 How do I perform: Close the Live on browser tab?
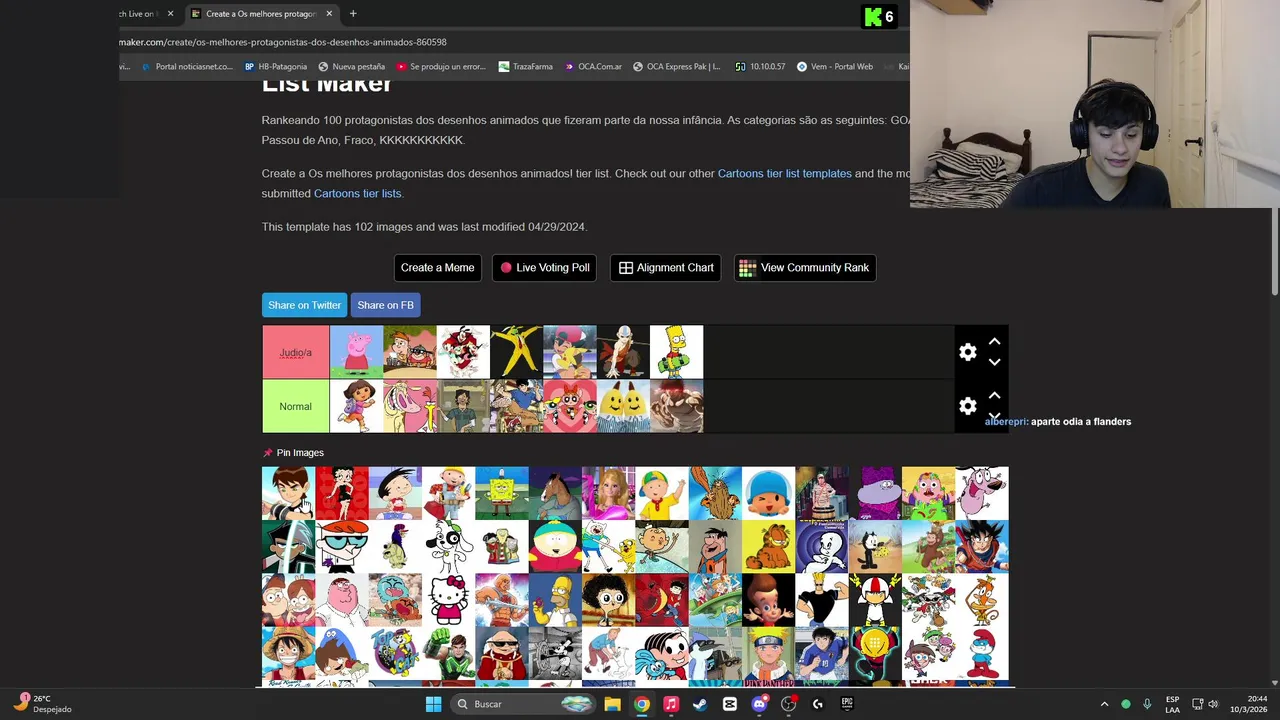[x=170, y=14]
